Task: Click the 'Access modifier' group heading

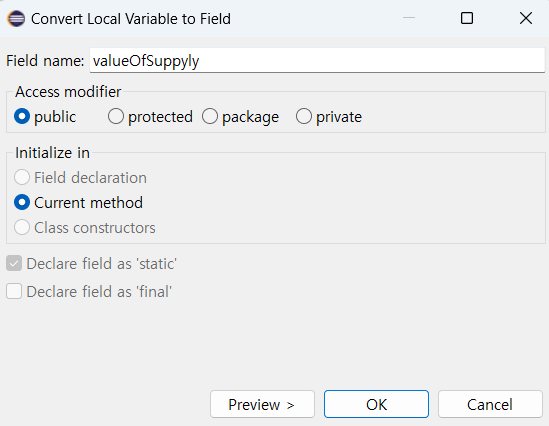Action: tap(68, 92)
